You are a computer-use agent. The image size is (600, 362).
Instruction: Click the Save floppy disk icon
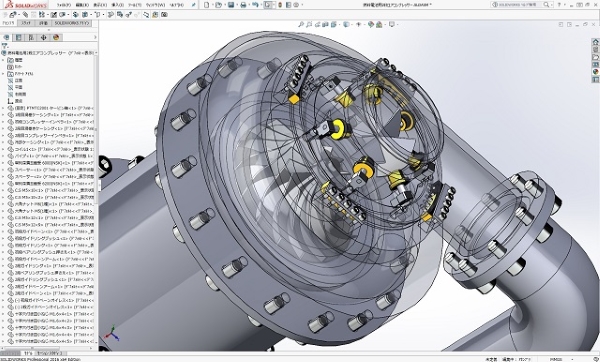point(231,5)
